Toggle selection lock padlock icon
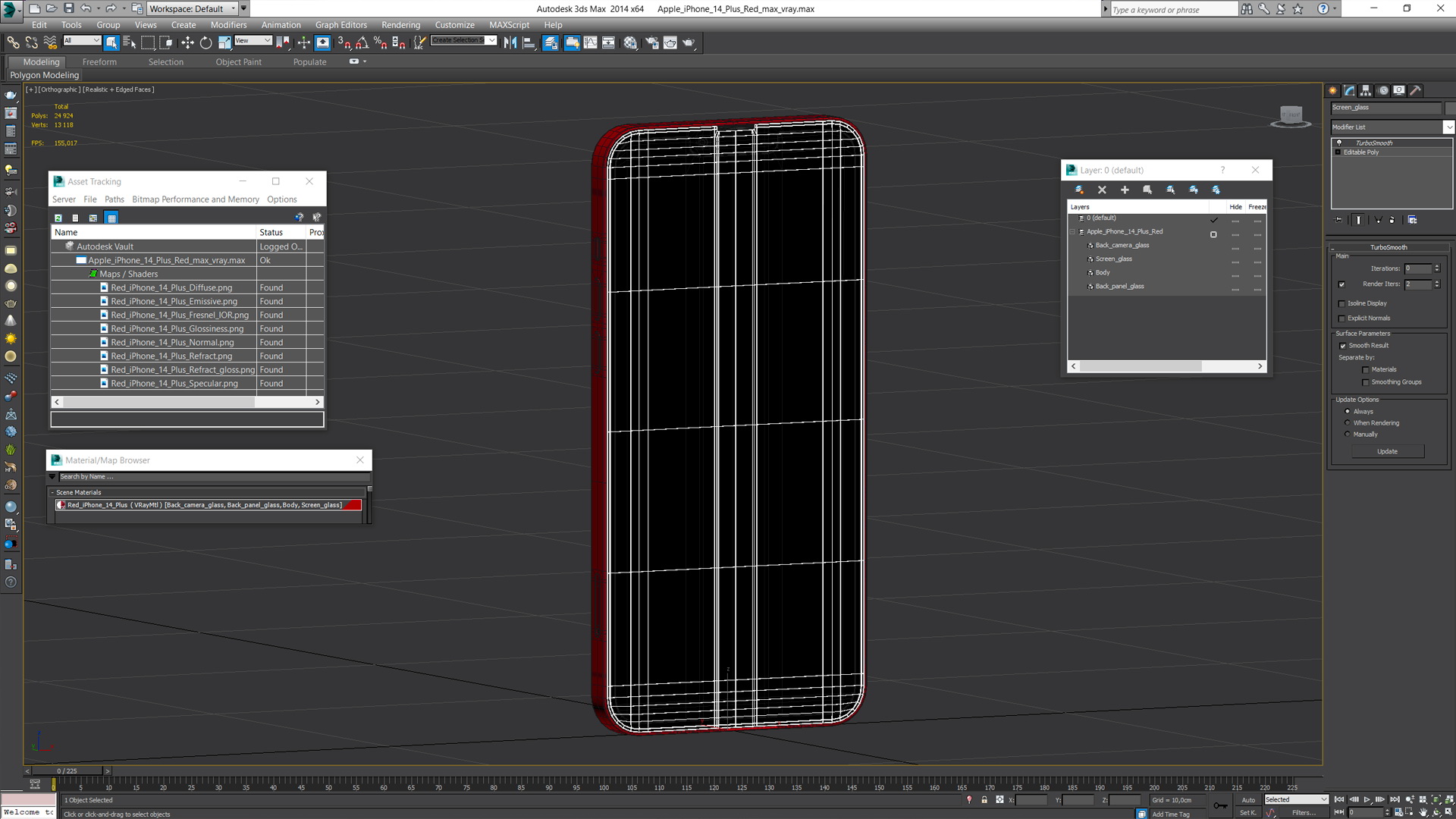1456x819 pixels. [x=984, y=800]
